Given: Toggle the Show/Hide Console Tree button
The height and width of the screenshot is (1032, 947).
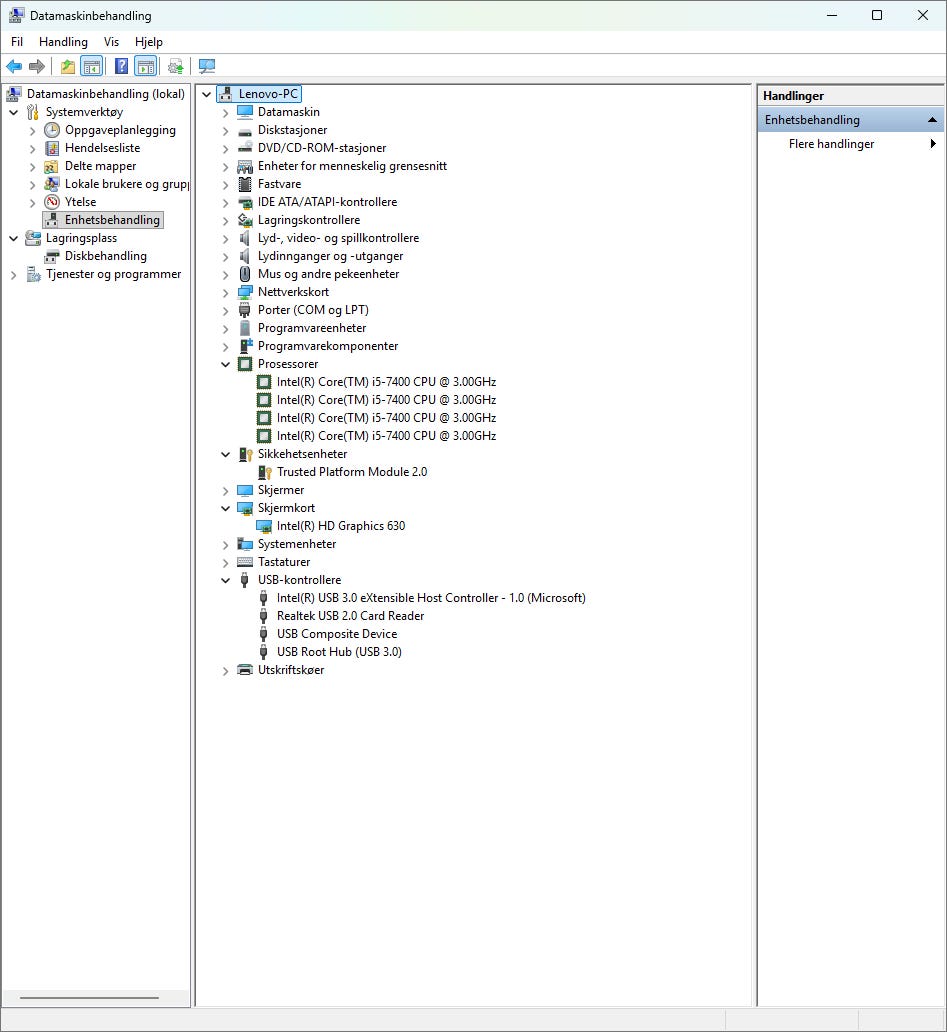Looking at the screenshot, I should 91,66.
